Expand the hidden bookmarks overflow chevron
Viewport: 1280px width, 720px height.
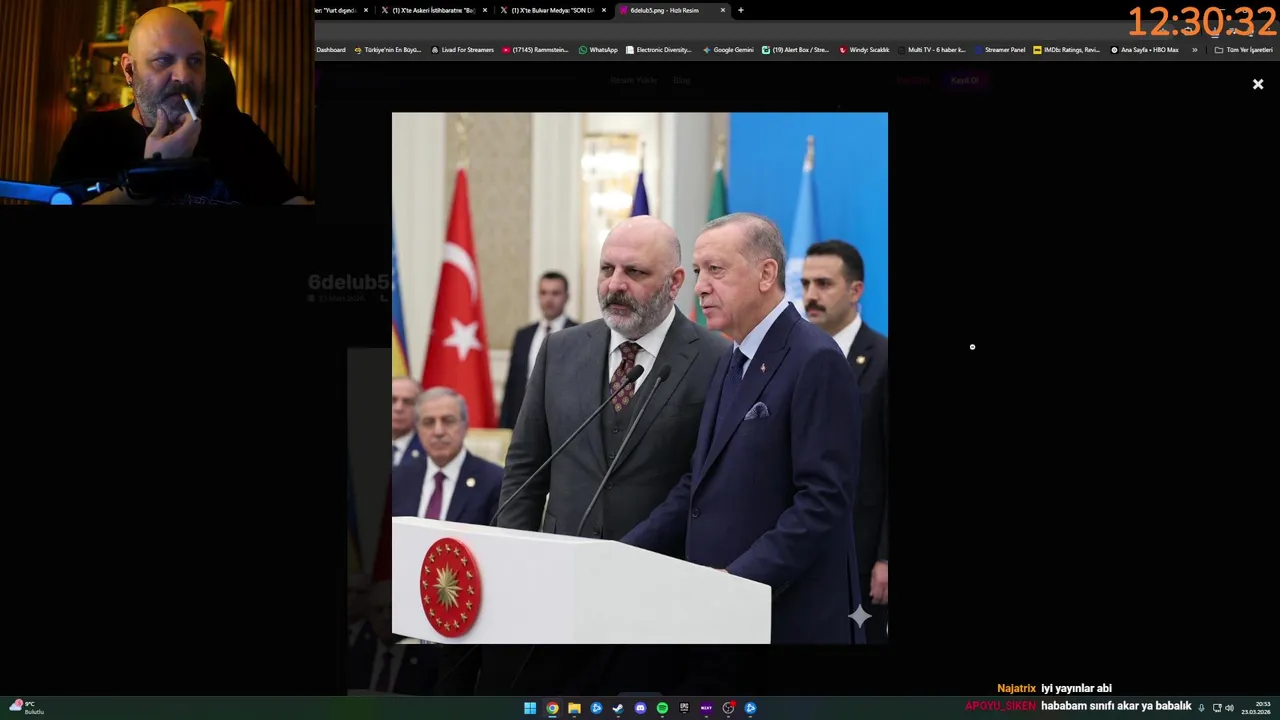(x=1194, y=50)
